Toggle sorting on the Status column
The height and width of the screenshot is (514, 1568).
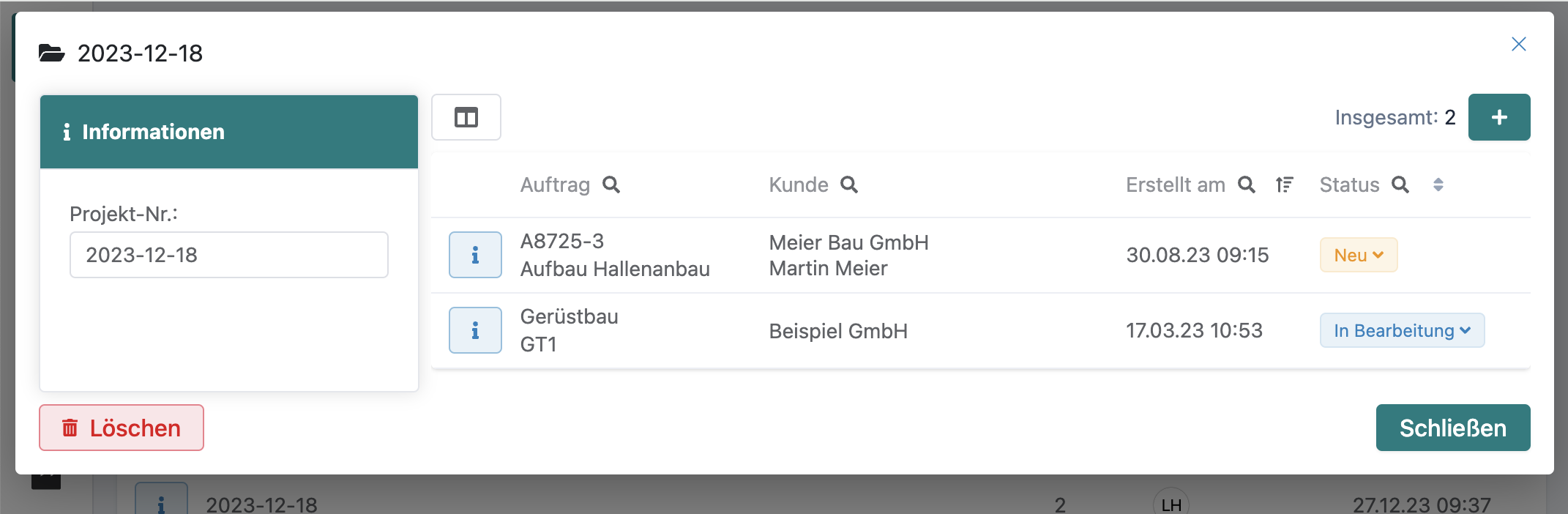[1439, 185]
